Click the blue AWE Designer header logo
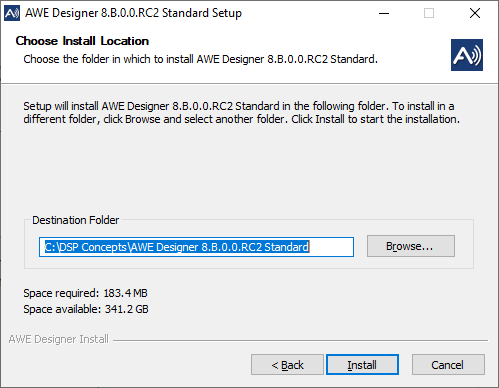This screenshot has height=388, width=499. pyautogui.click(x=467, y=55)
